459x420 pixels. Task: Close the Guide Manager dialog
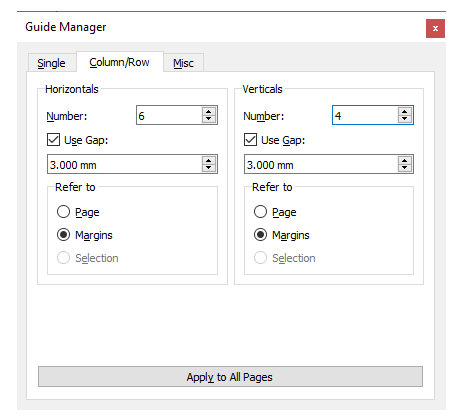click(x=435, y=29)
